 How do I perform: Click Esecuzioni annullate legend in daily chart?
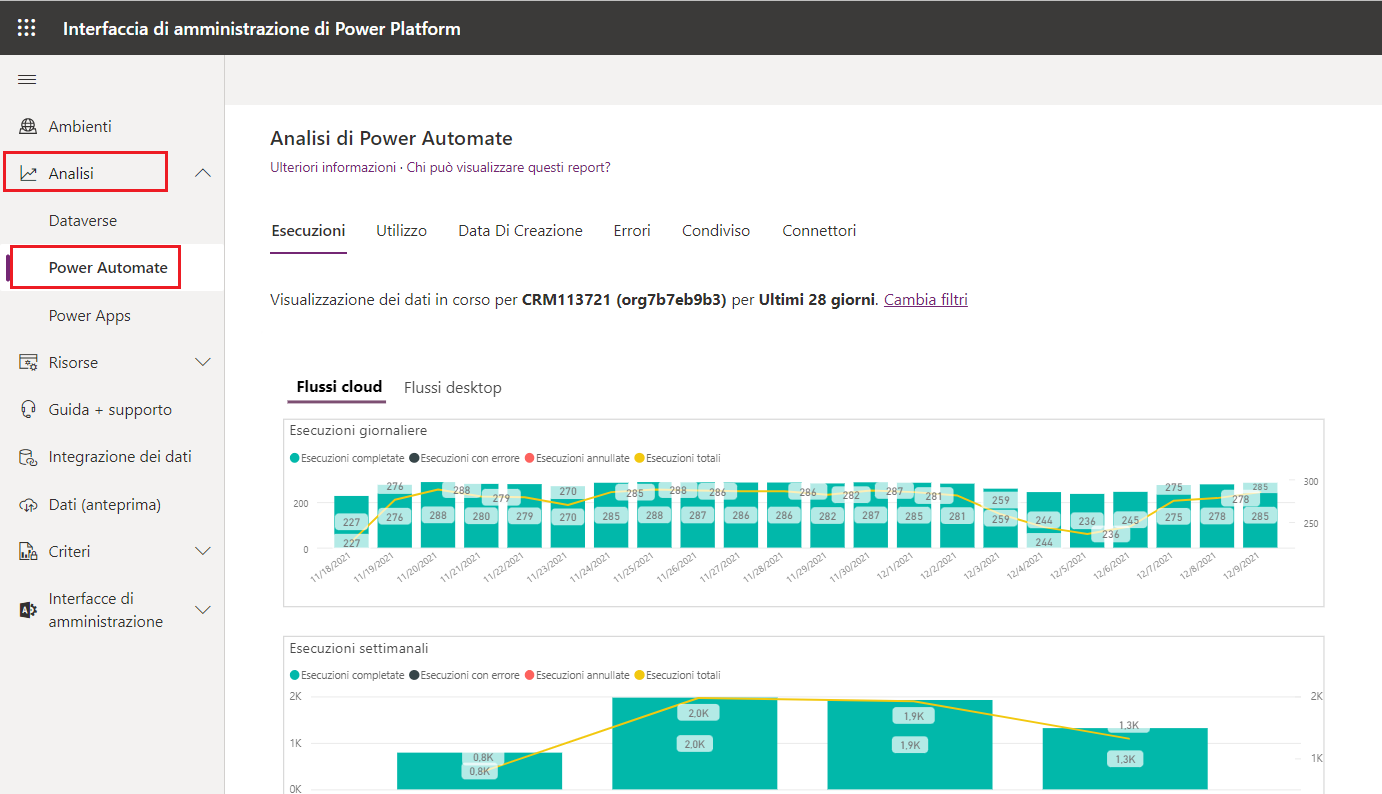click(x=577, y=458)
